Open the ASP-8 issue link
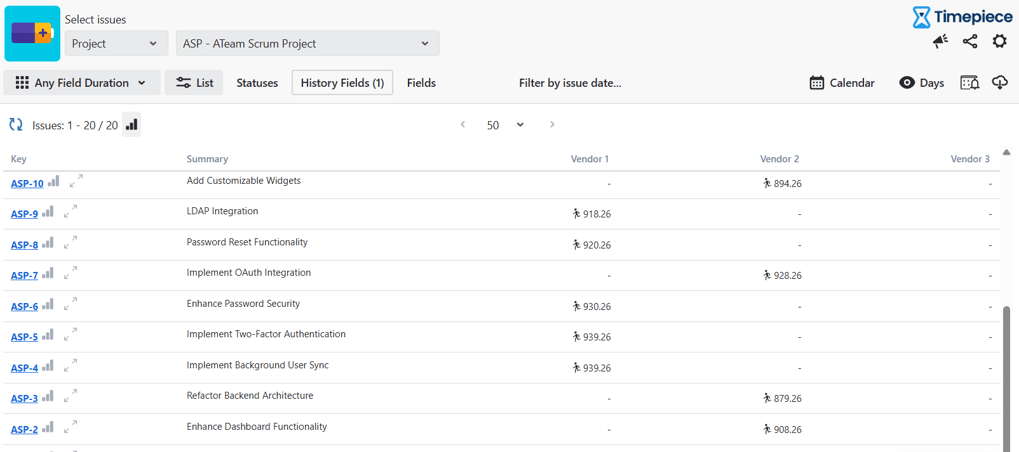This screenshot has width=1019, height=452. pos(25,245)
